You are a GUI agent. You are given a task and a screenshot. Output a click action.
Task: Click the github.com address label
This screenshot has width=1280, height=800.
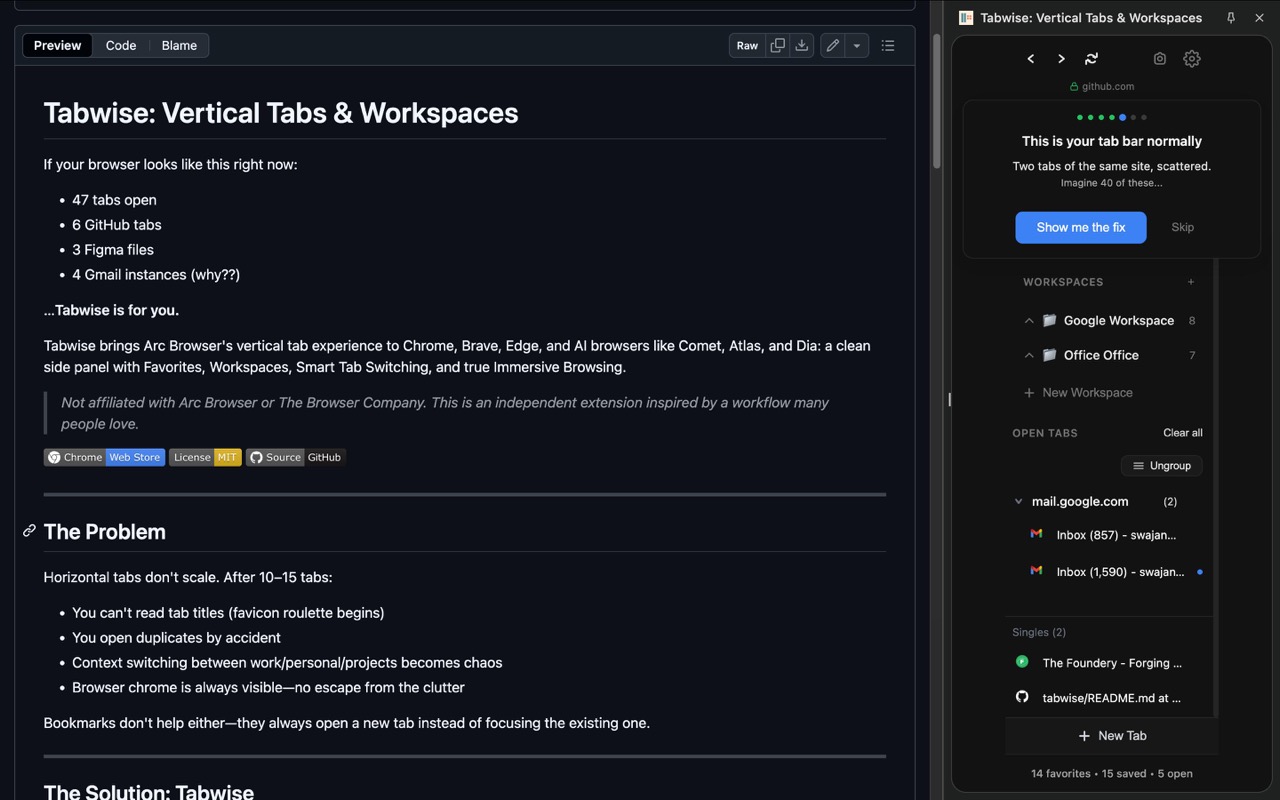click(1107, 87)
